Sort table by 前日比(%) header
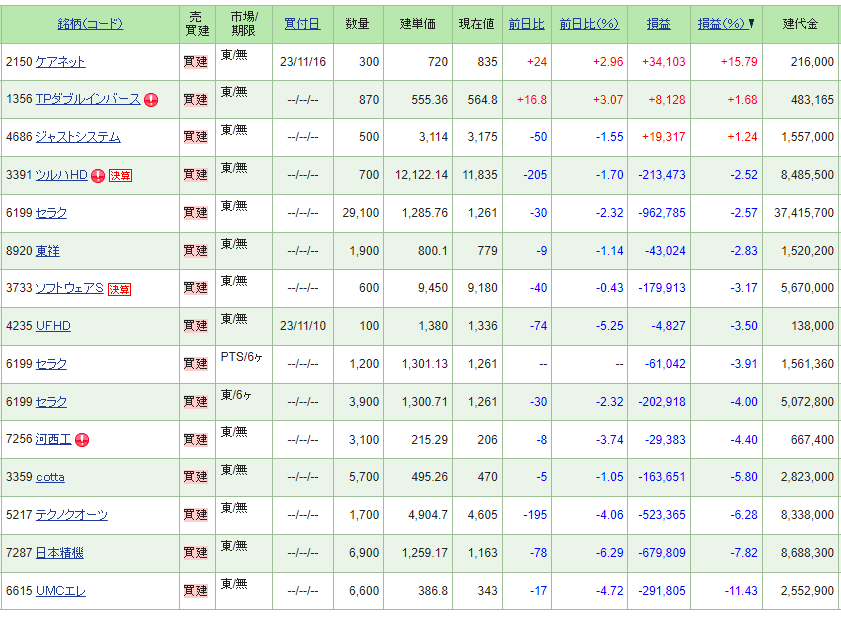841x617 pixels. tap(589, 24)
